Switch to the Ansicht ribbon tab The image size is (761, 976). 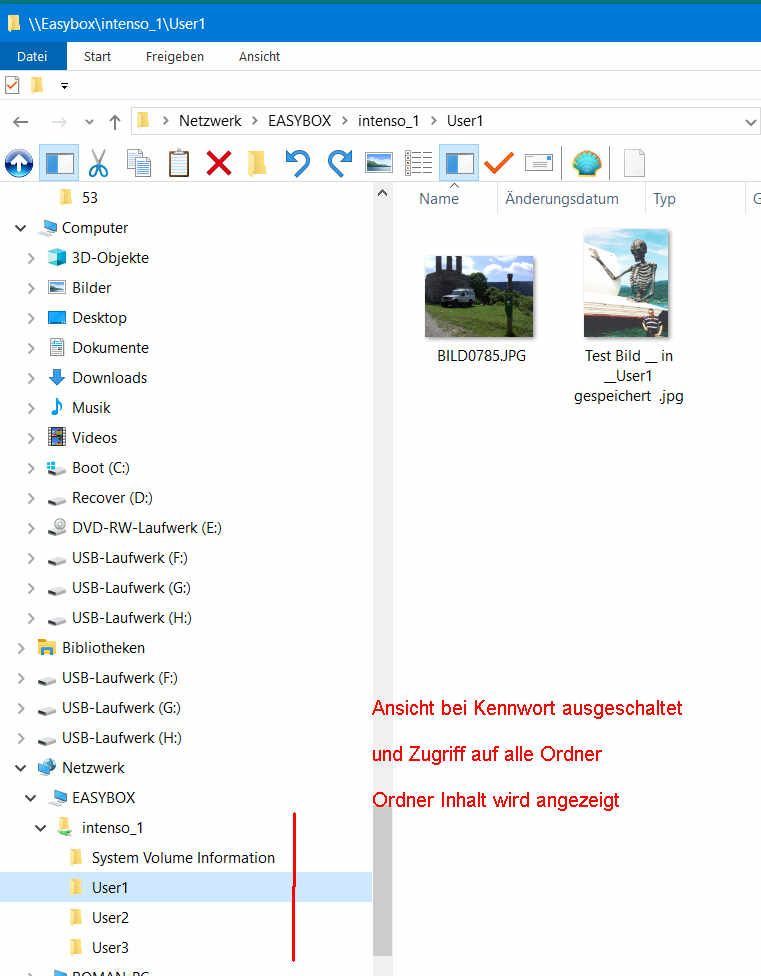(259, 56)
